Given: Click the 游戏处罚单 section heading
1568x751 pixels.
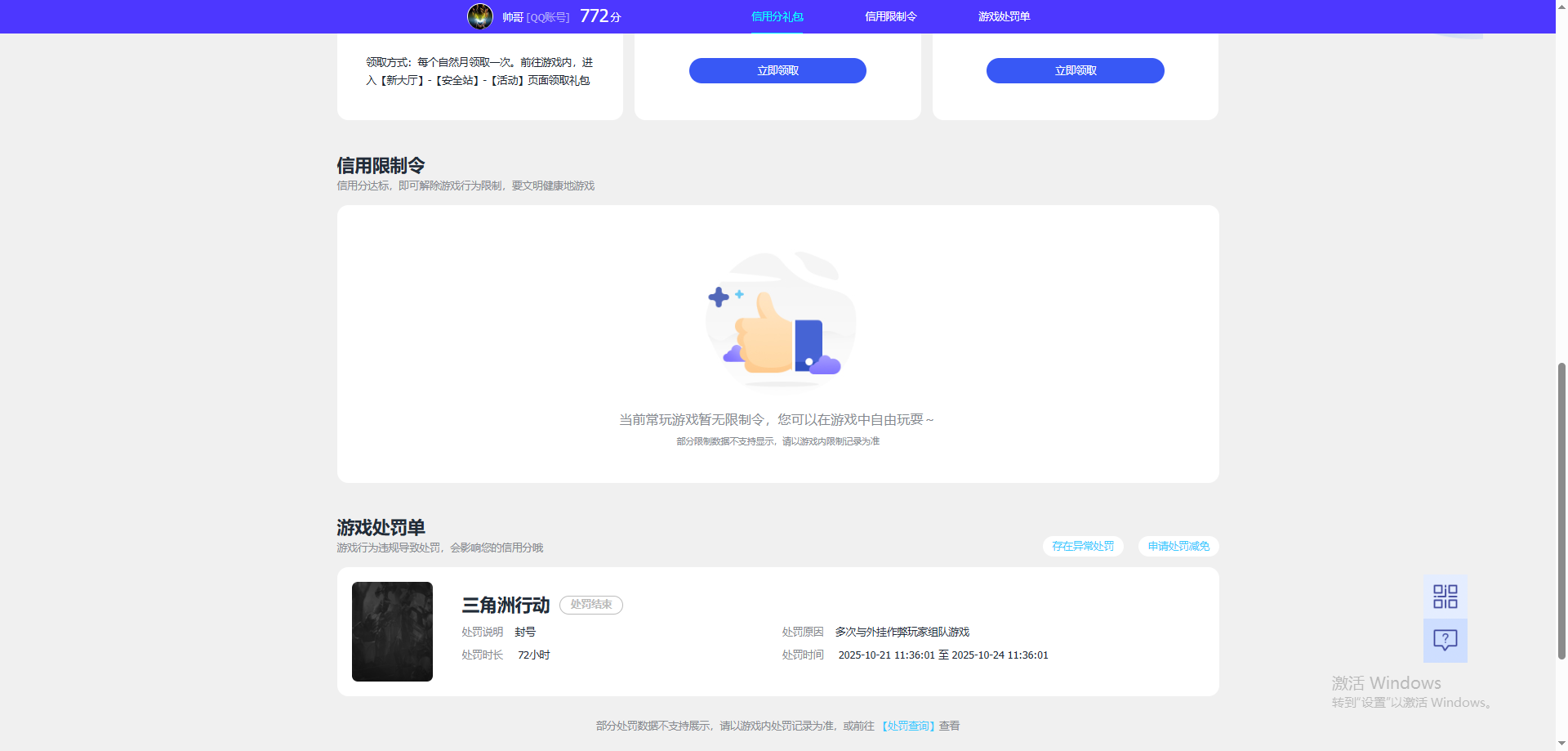Looking at the screenshot, I should [381, 528].
